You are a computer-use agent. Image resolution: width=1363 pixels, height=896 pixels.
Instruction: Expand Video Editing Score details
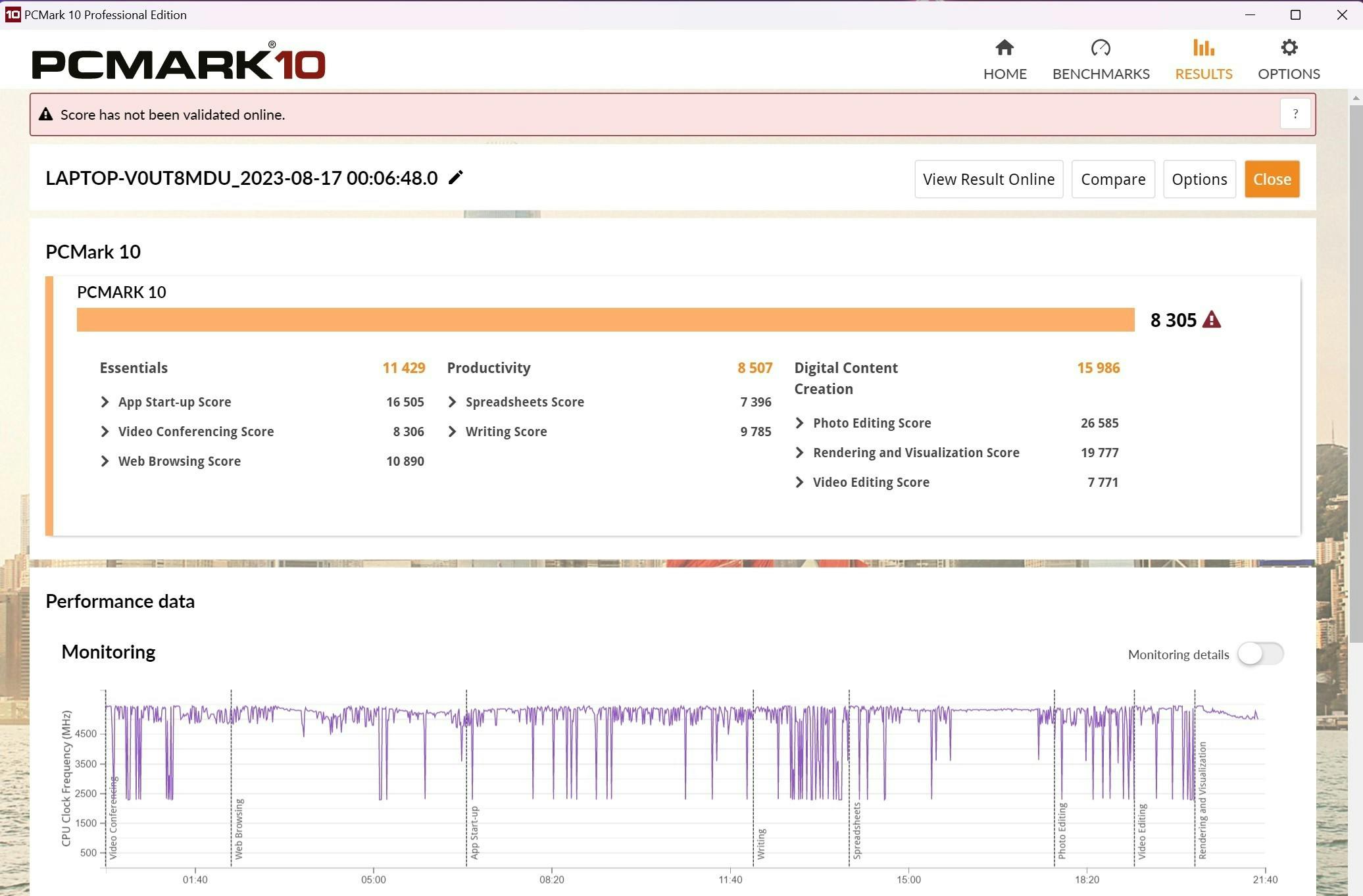point(799,482)
